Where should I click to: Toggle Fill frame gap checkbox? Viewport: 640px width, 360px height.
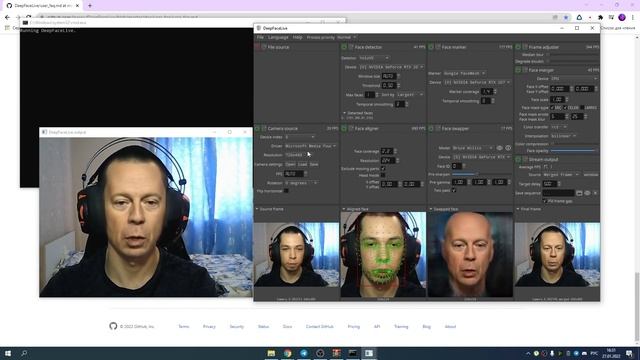[x=545, y=201]
